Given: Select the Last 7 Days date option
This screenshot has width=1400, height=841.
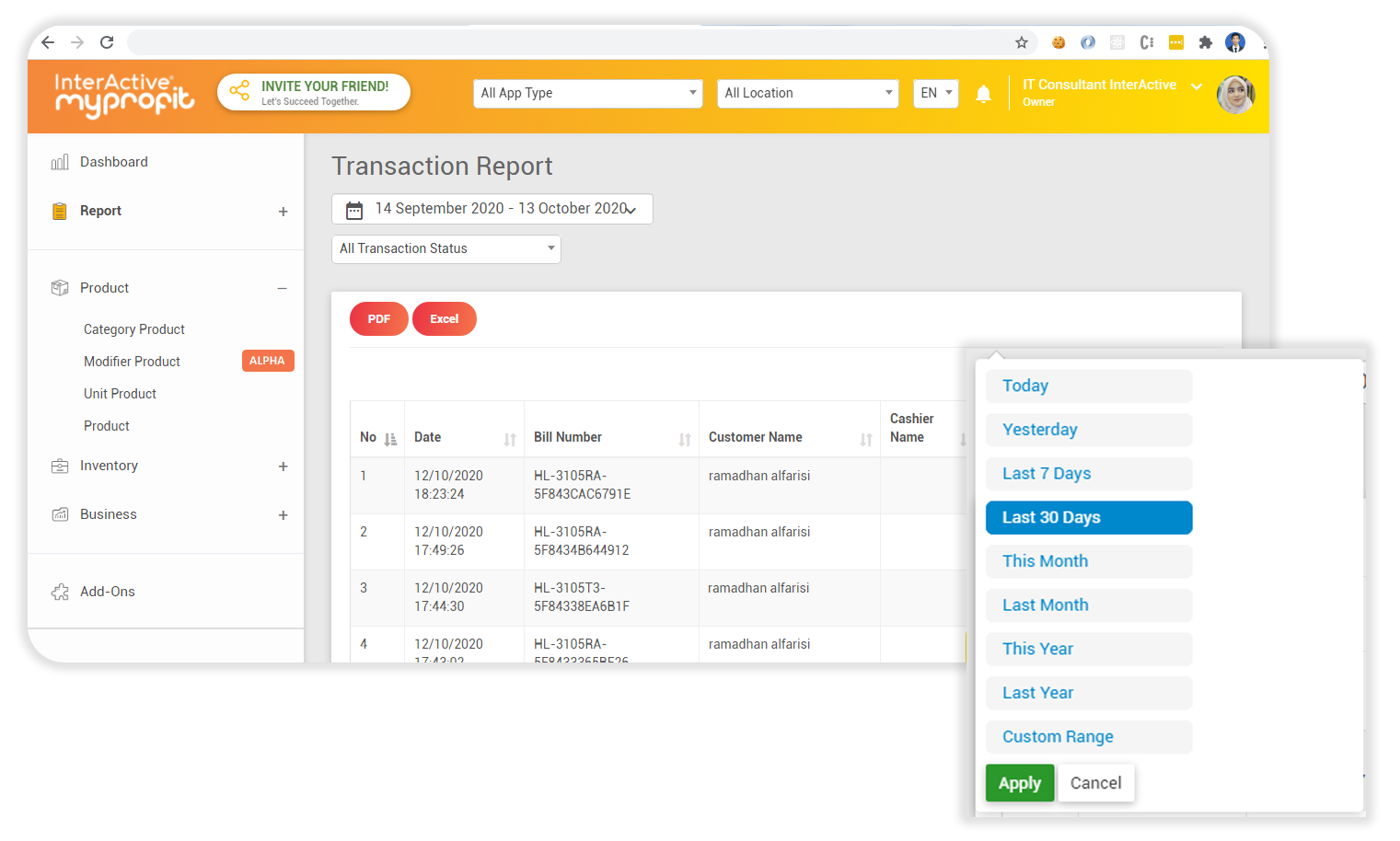Looking at the screenshot, I should click(x=1088, y=473).
